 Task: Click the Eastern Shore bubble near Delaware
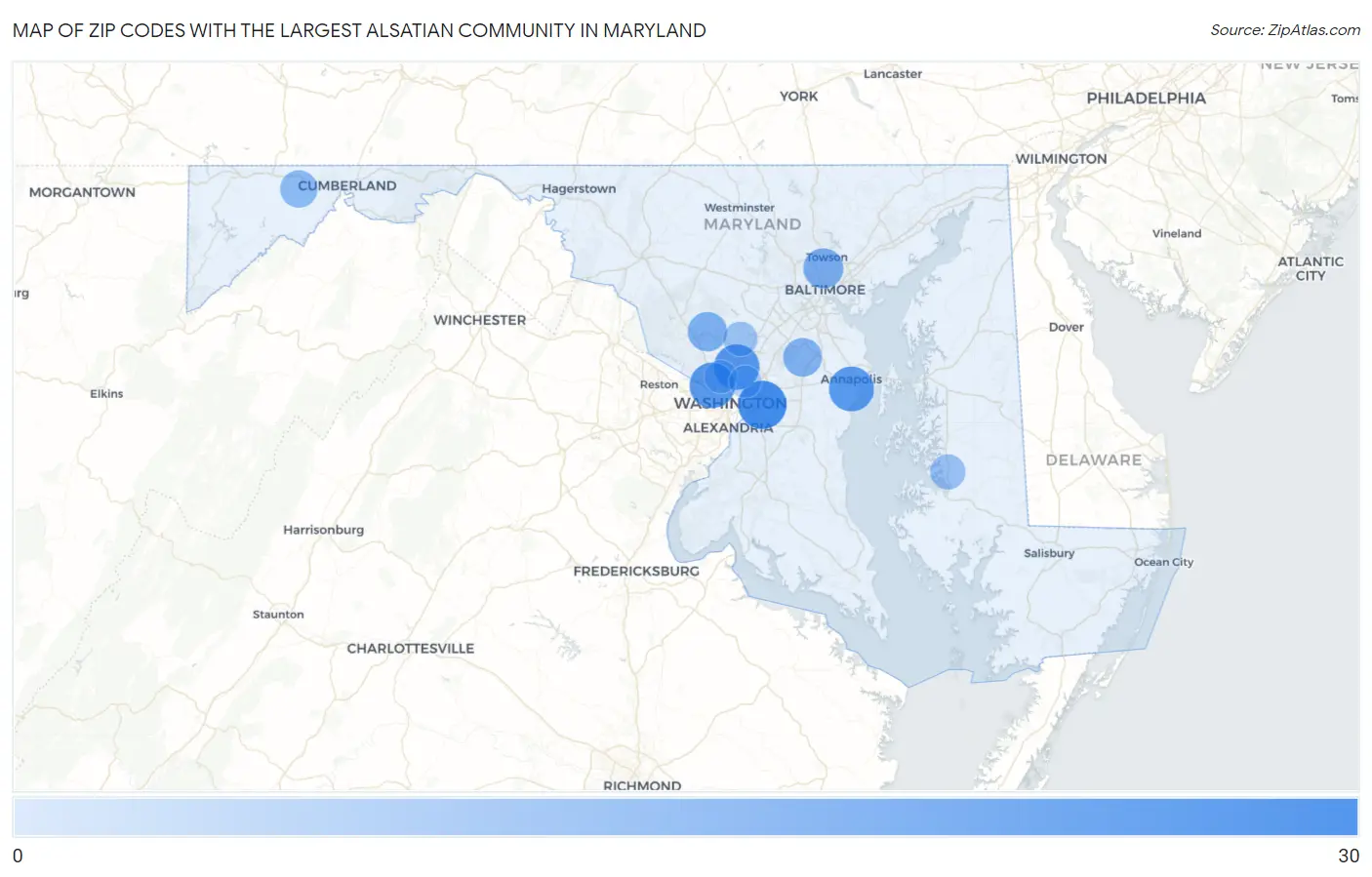tap(948, 471)
